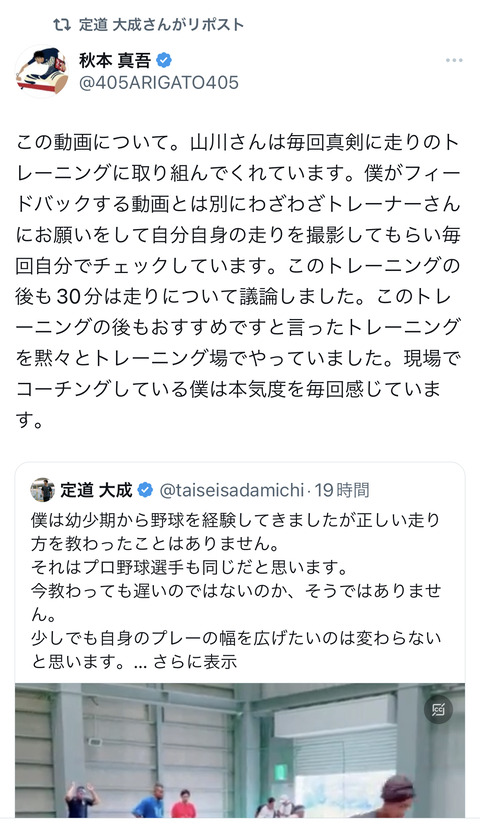Tap the 19時間 timestamp

(x=342, y=490)
